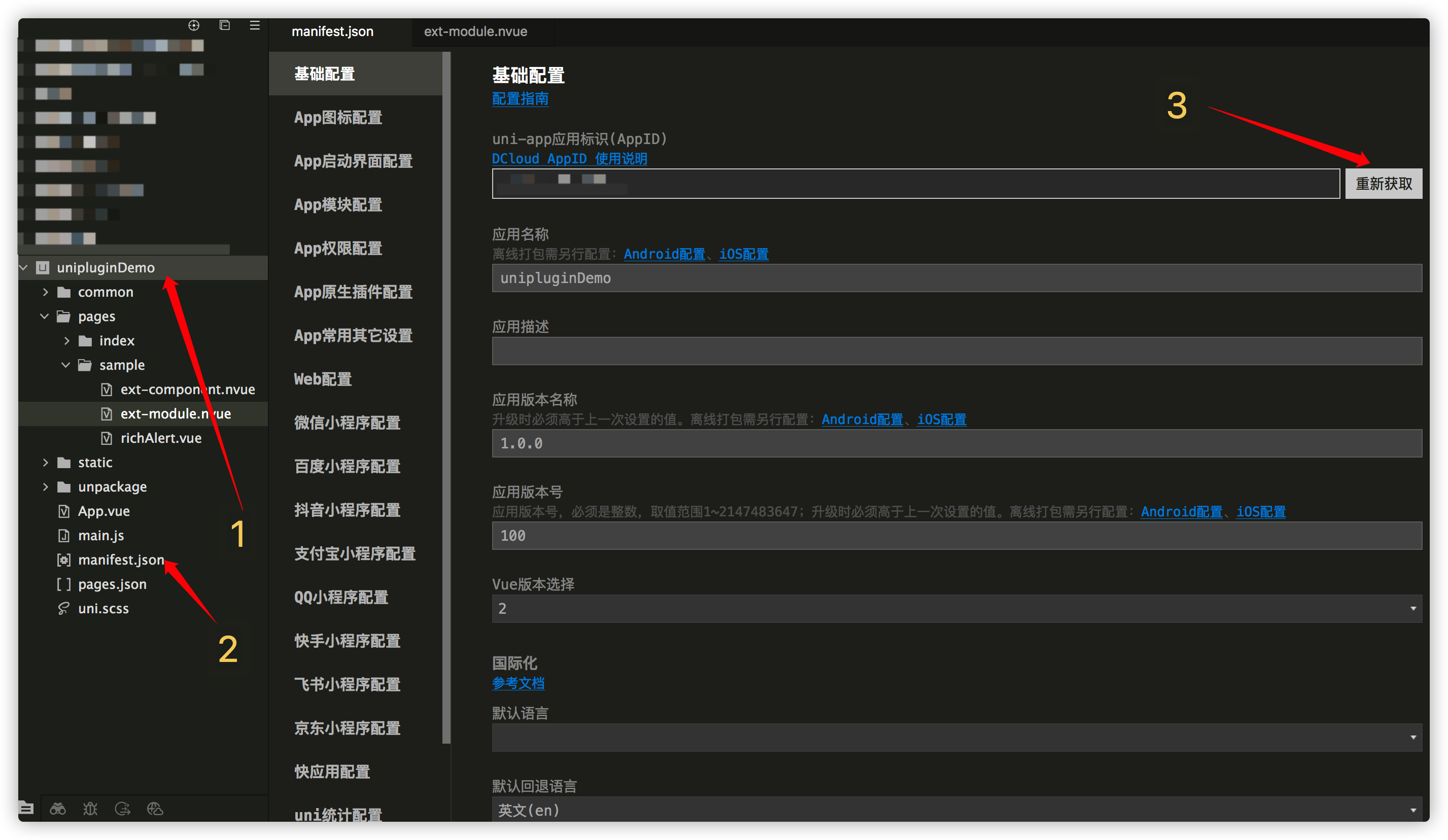Select the App图标配置 section
1448x840 pixels.
coord(356,117)
